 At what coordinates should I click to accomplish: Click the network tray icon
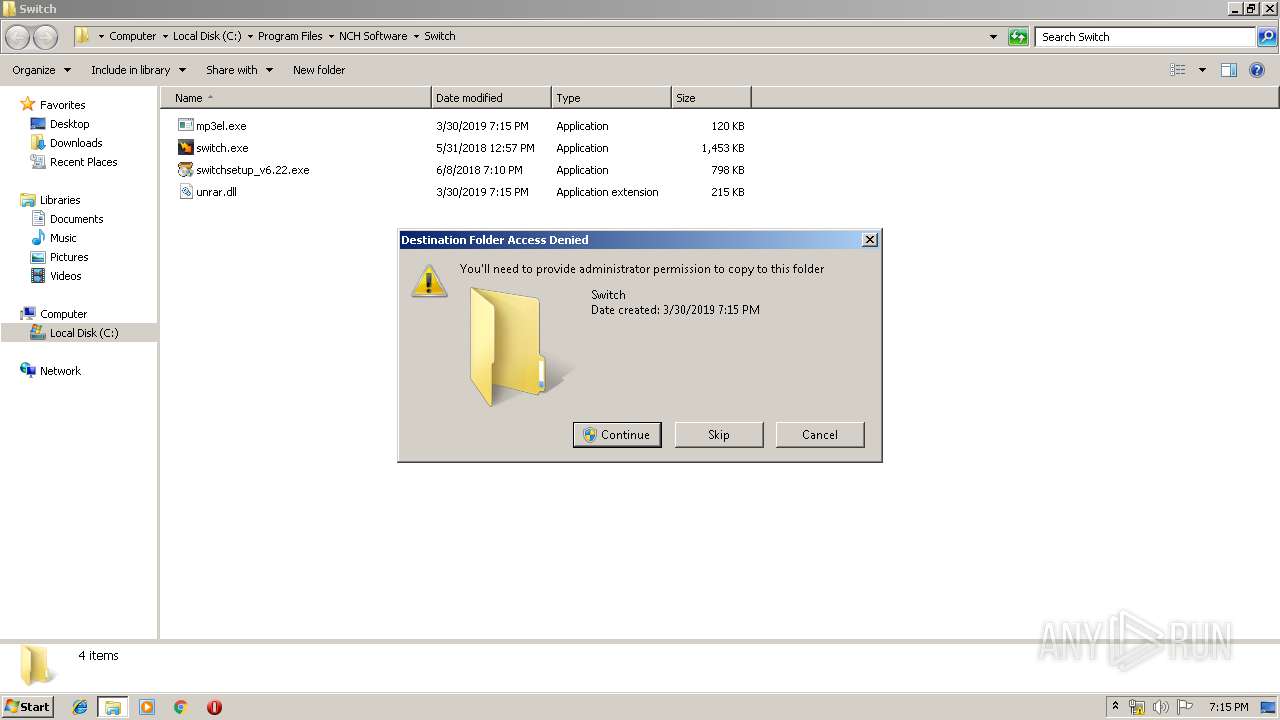coord(1137,707)
